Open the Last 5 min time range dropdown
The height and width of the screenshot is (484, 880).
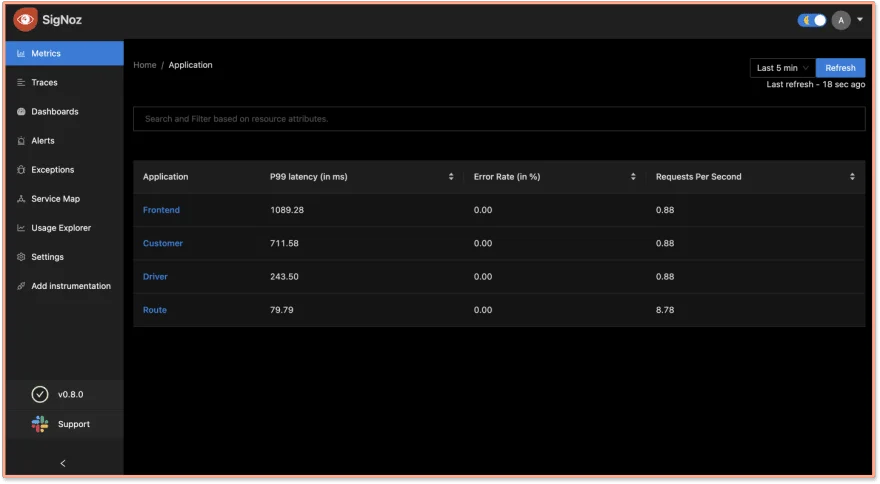pyautogui.click(x=782, y=68)
